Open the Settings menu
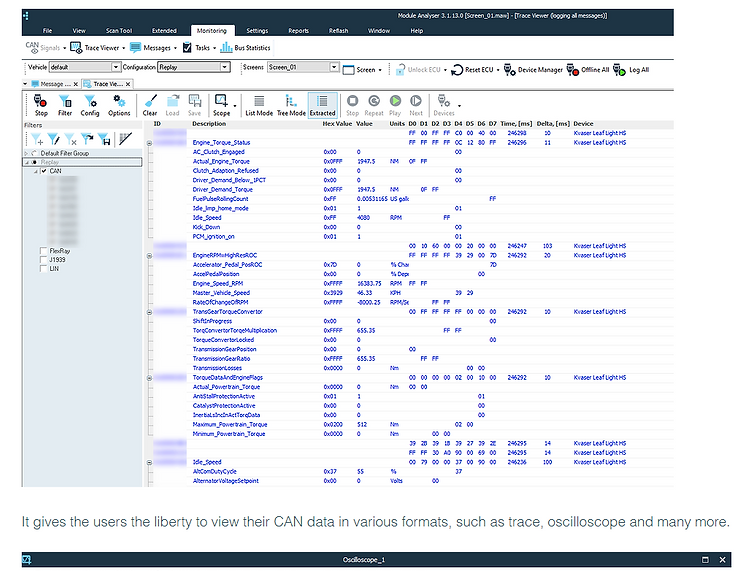Image resolution: width=740 pixels, height=571 pixels. coord(257,31)
